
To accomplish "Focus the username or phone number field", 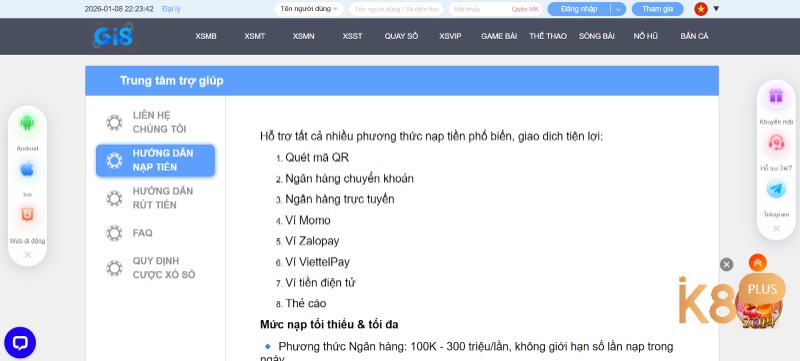I will (x=396, y=9).
